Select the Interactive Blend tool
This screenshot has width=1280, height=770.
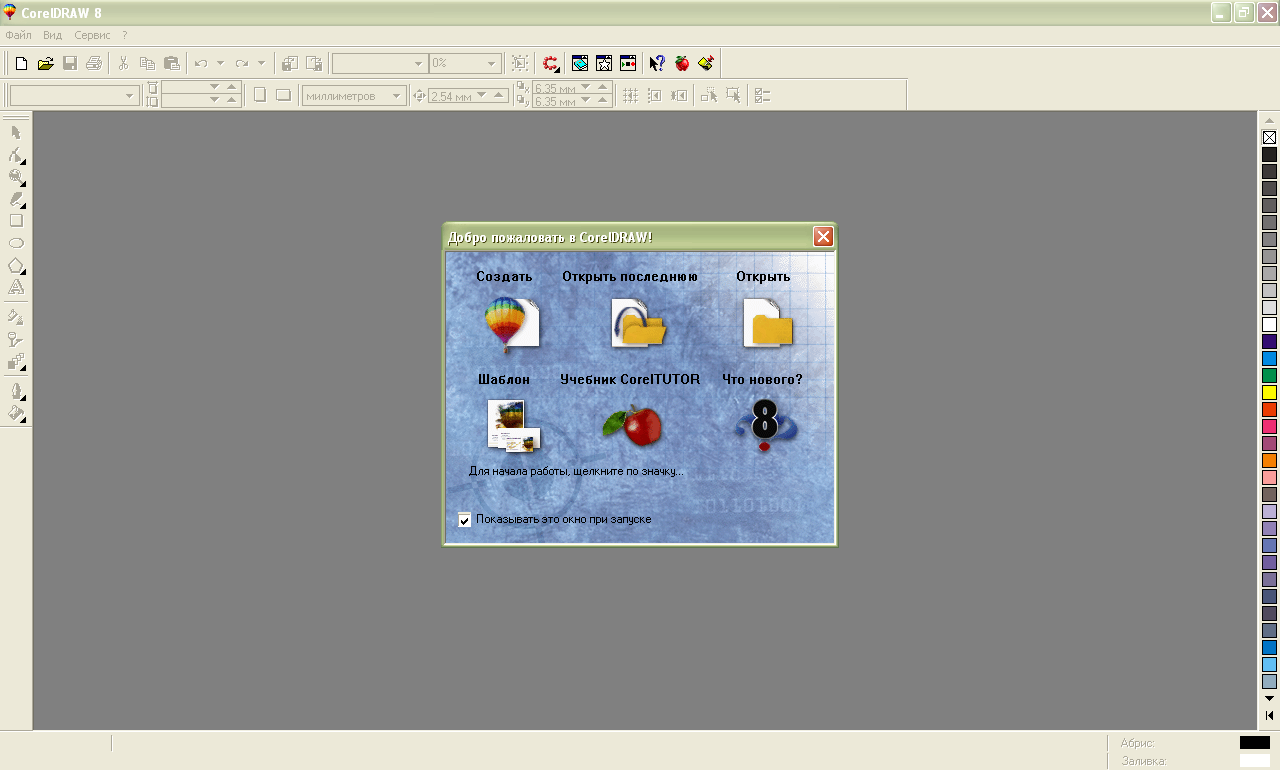click(x=16, y=361)
